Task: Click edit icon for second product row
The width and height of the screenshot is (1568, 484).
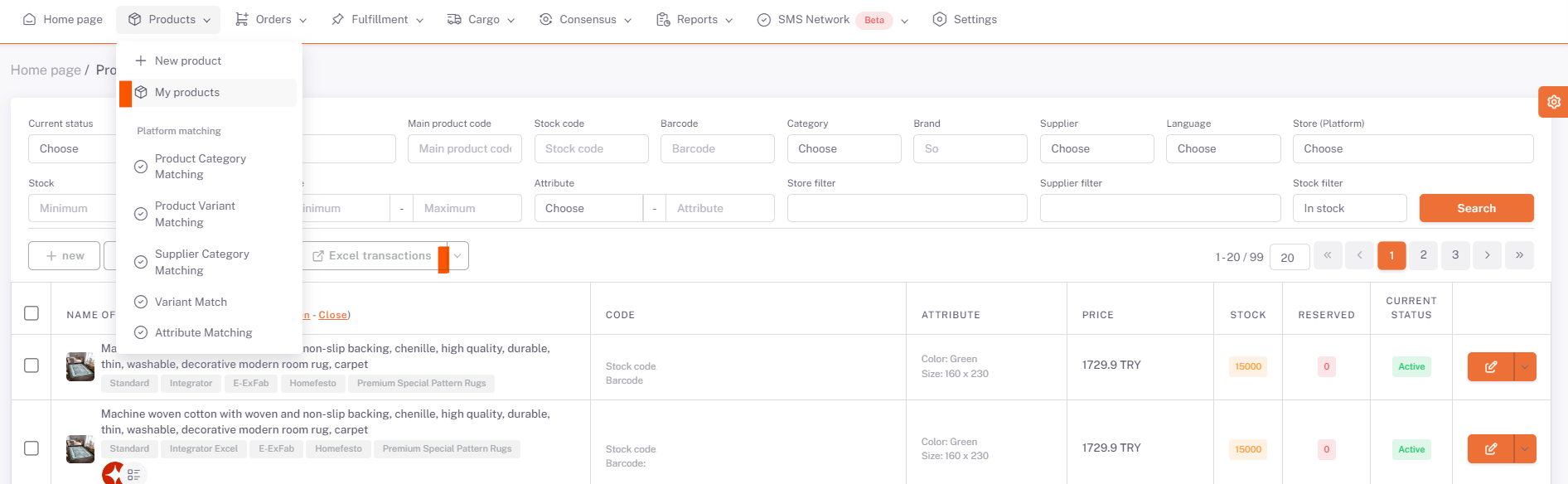Action: tap(1490, 448)
